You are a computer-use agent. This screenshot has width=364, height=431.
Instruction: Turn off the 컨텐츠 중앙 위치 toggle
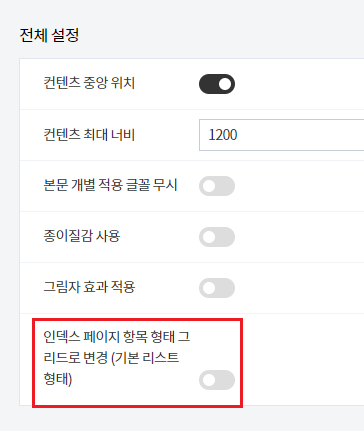coord(217,84)
